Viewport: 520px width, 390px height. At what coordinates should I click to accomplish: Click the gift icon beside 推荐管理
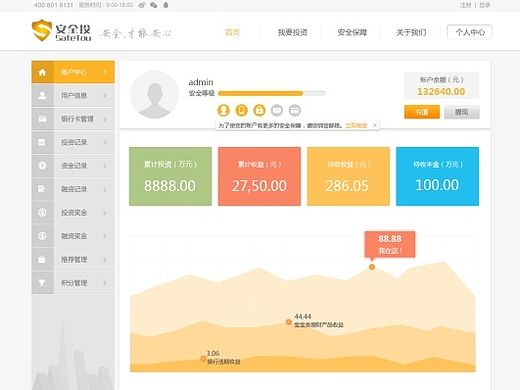coord(42,259)
